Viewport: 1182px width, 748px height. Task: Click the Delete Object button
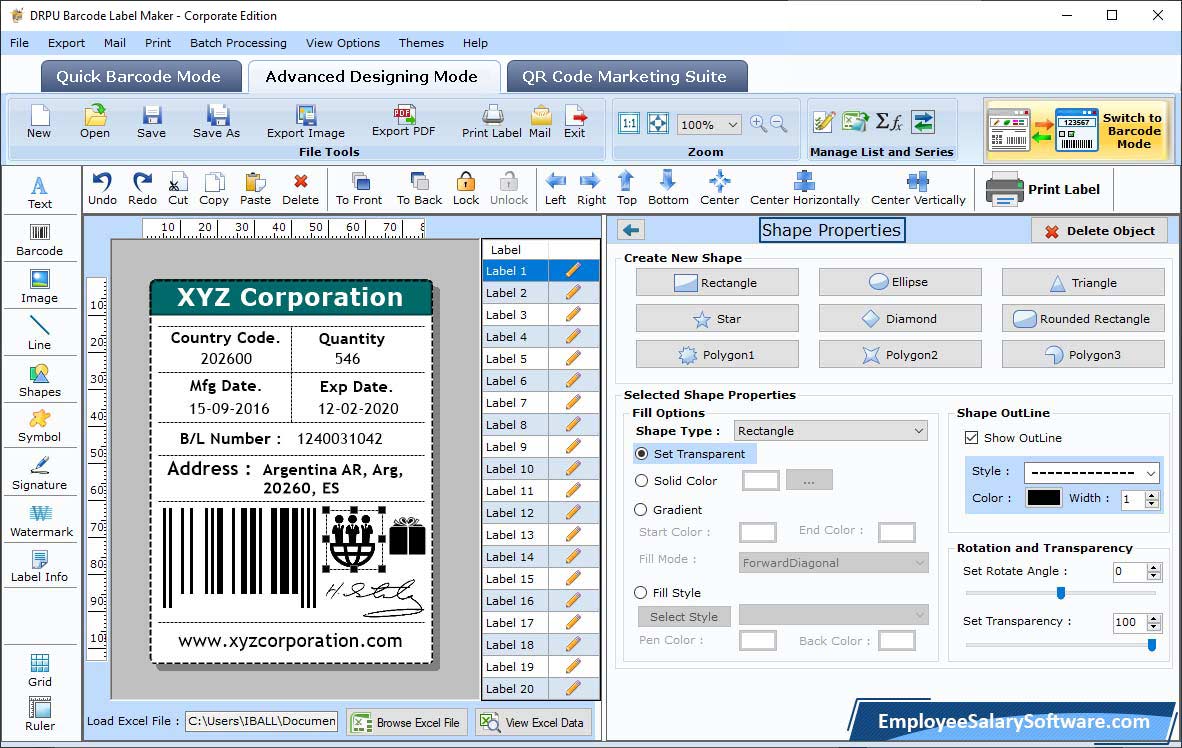[x=1099, y=231]
